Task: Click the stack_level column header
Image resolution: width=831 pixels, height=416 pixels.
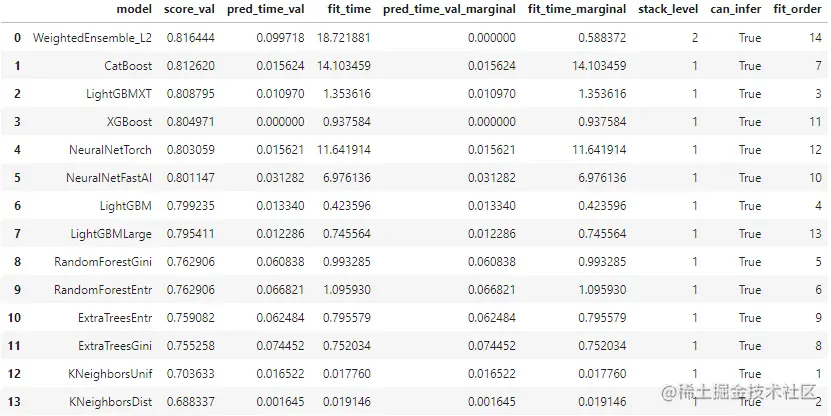Action: coord(668,10)
